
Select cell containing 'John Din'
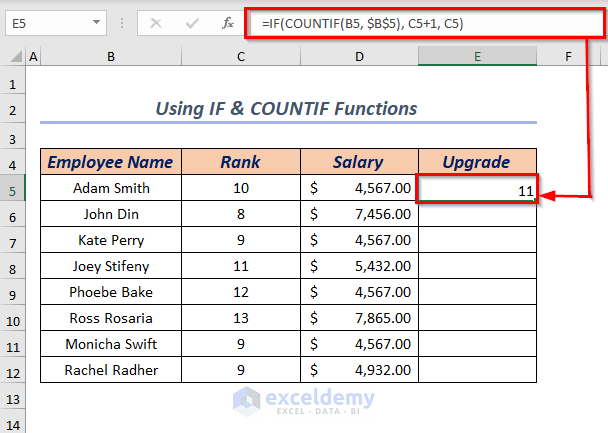tap(111, 214)
